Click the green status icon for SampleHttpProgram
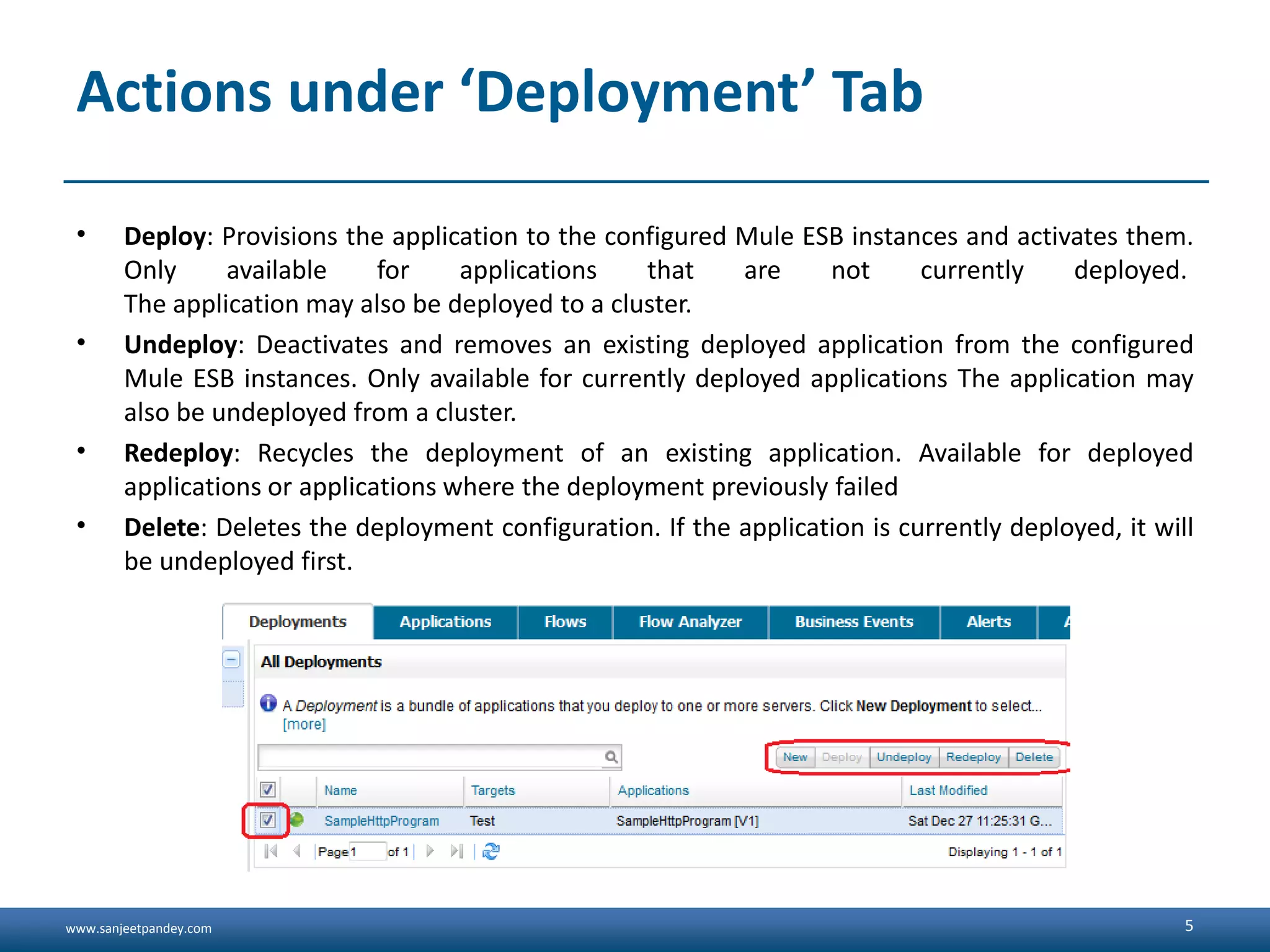The image size is (1270, 952). click(297, 819)
